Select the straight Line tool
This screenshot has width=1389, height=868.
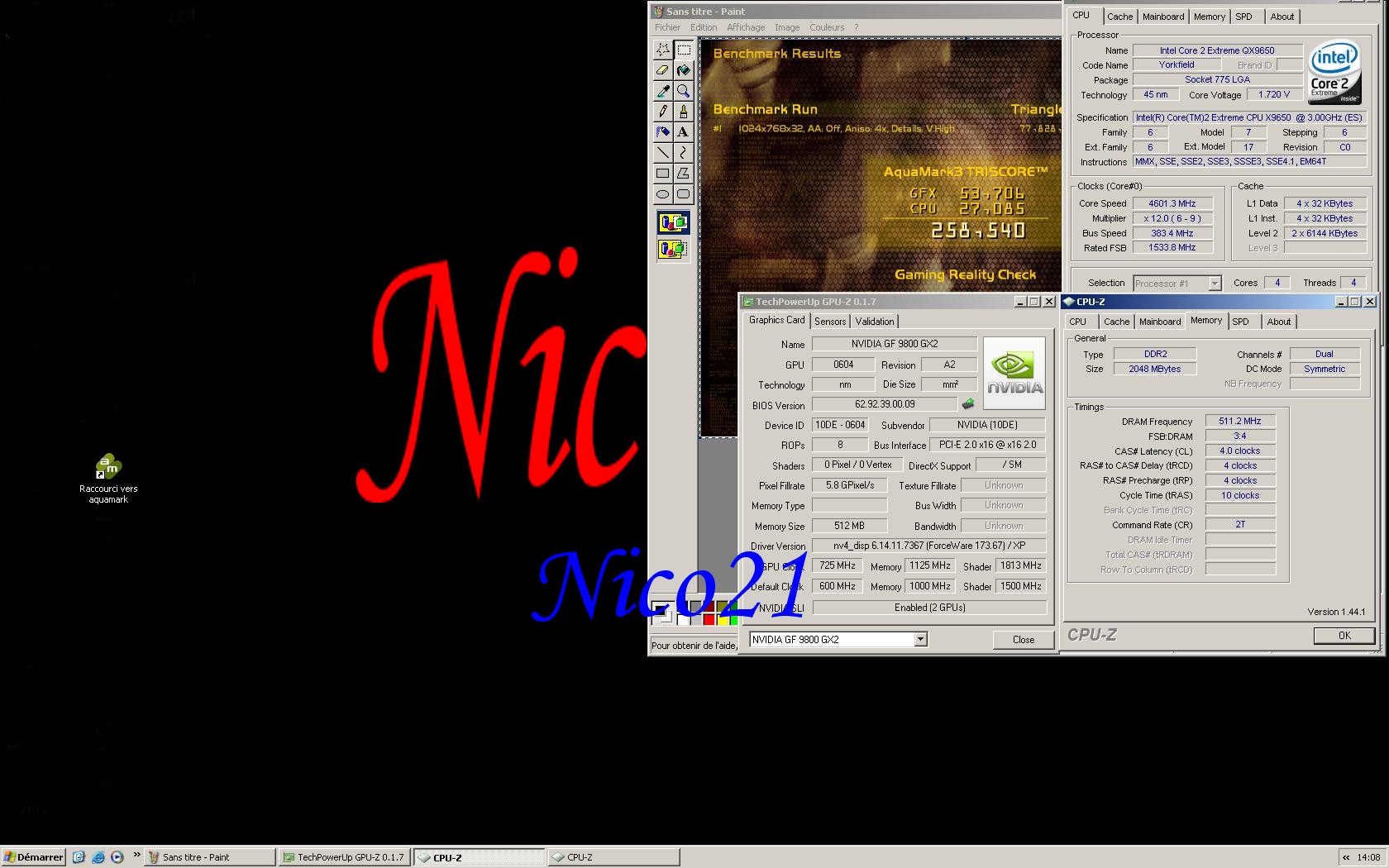point(663,153)
